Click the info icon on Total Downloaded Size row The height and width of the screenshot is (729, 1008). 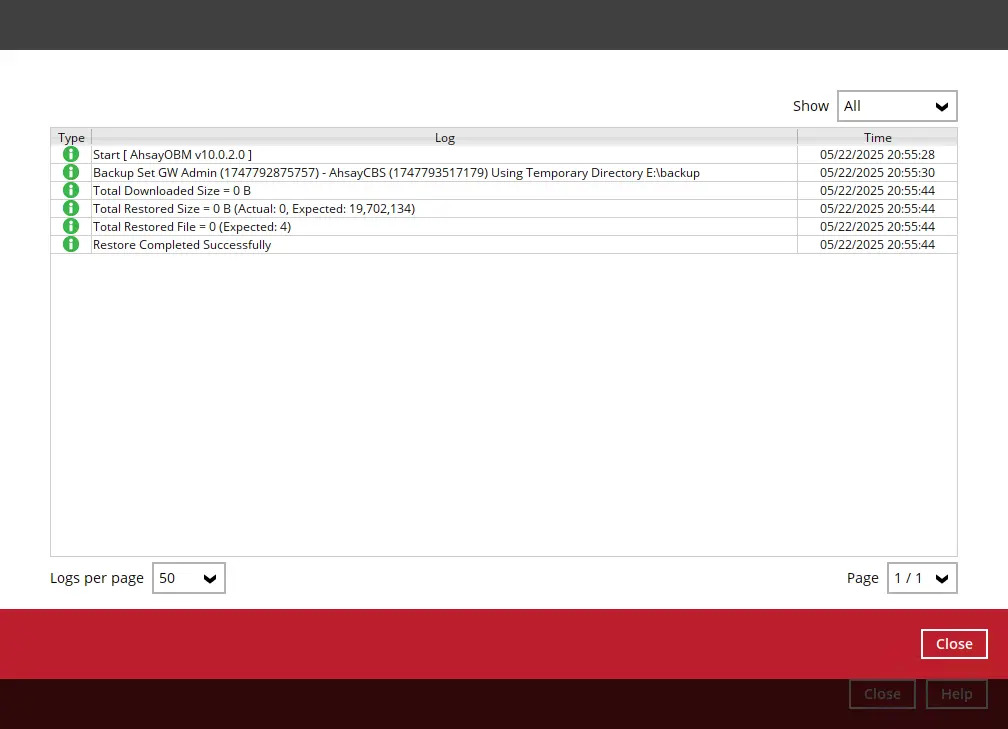pyautogui.click(x=70, y=190)
